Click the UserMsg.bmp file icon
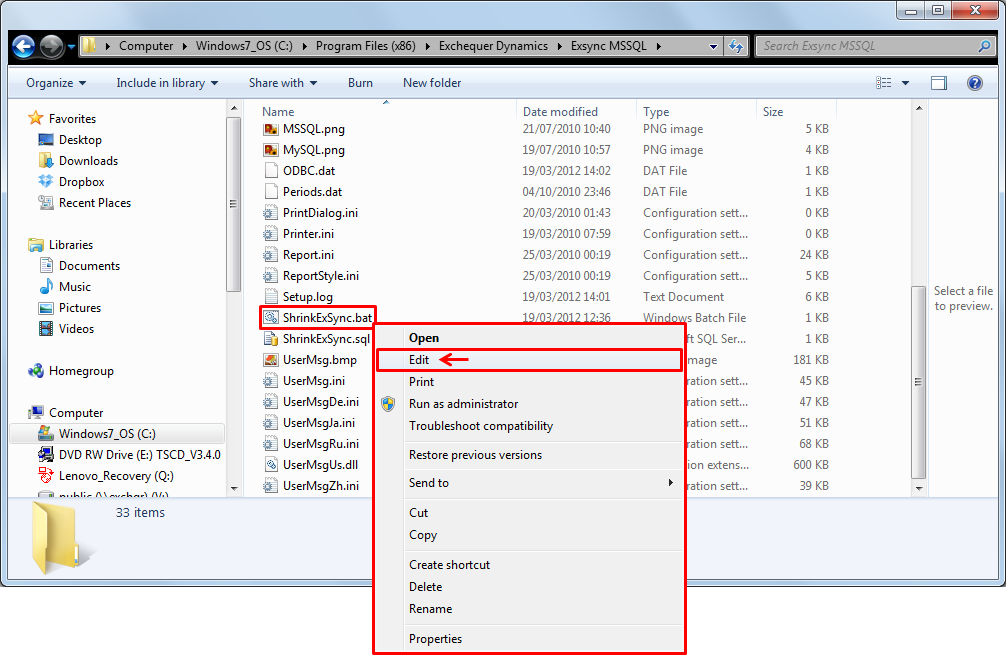This screenshot has height=655, width=1006. [x=271, y=360]
